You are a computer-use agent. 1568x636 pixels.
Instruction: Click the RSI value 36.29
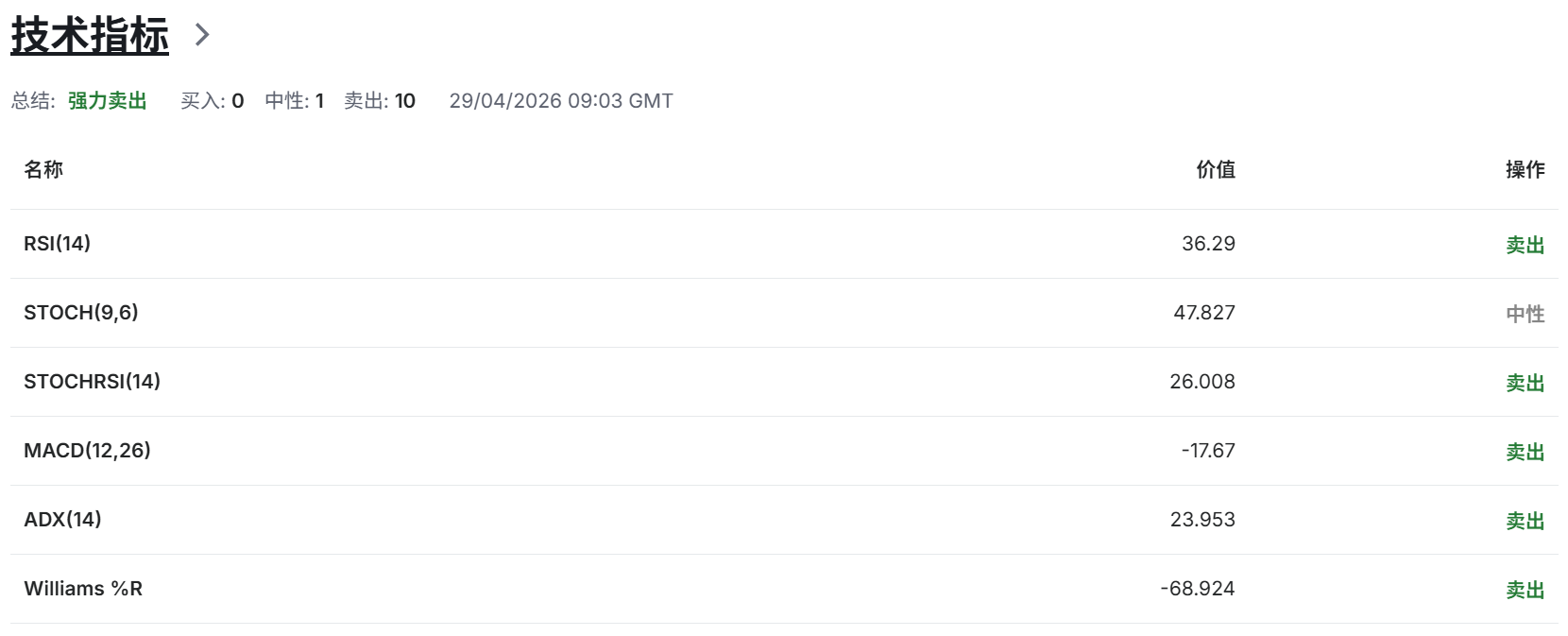coord(1209,244)
